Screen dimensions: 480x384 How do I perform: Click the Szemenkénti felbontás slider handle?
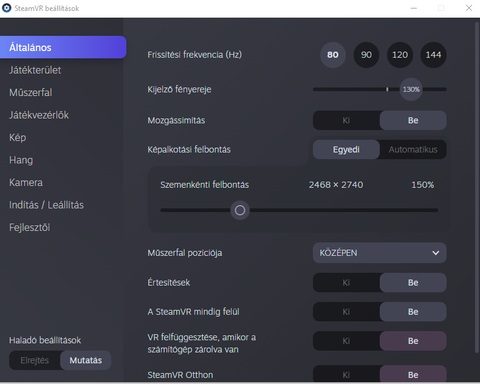point(240,210)
